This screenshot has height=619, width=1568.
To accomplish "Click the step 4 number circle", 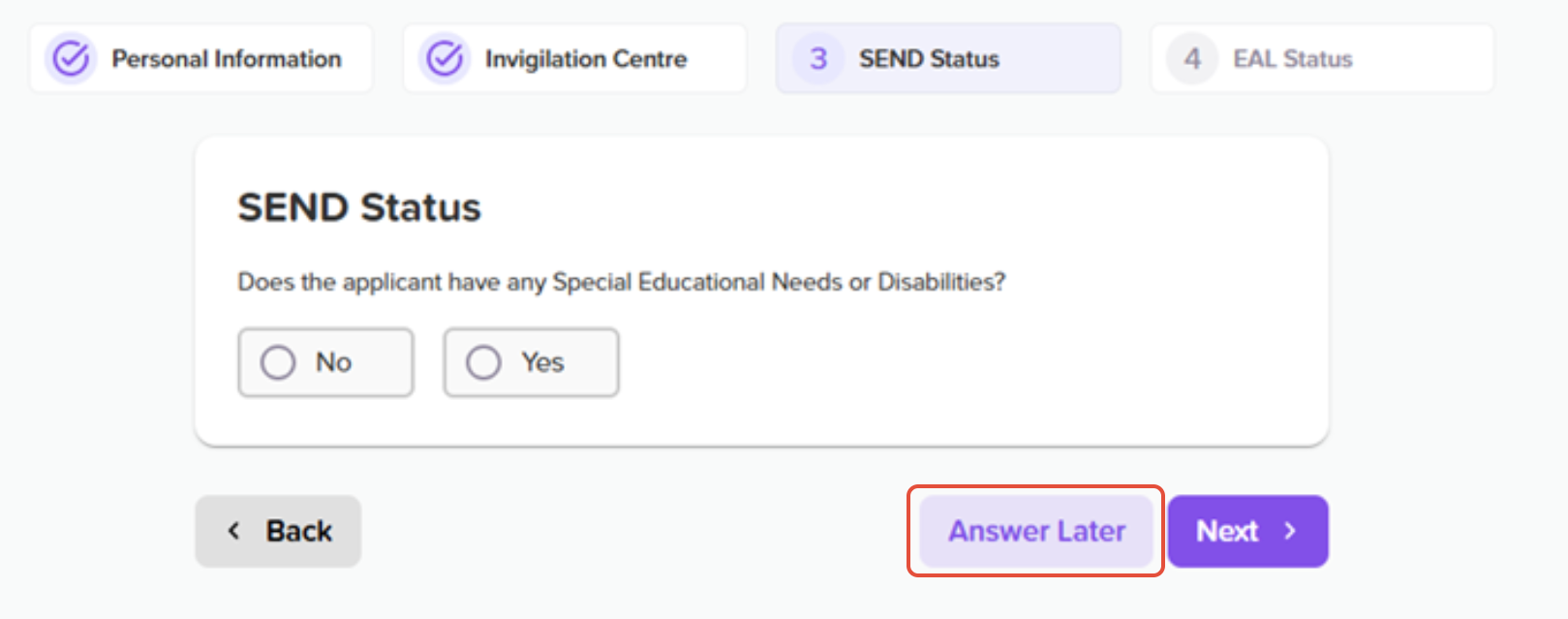I will [1192, 59].
